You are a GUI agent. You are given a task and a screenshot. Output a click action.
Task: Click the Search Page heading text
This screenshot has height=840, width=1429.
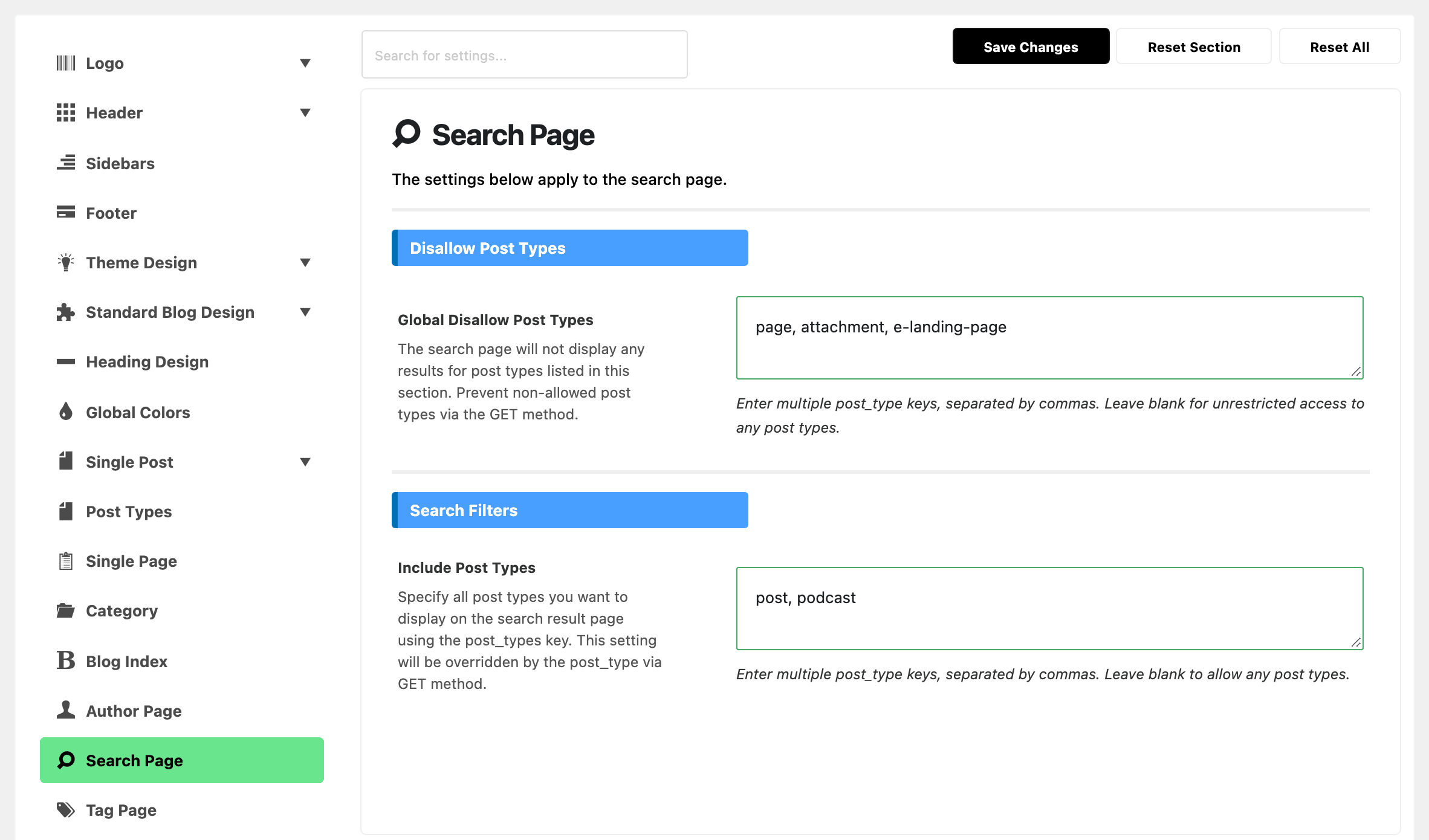point(513,135)
